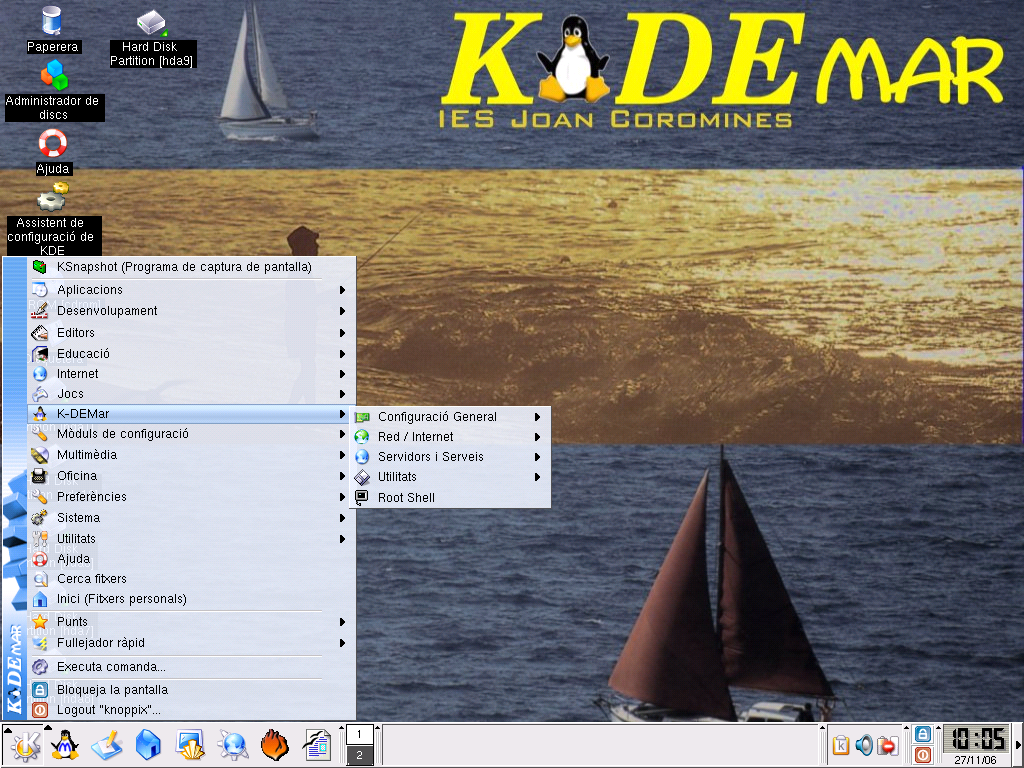Choose Cerca fitxers in the K menu
This screenshot has width=1024, height=768.
click(92, 579)
